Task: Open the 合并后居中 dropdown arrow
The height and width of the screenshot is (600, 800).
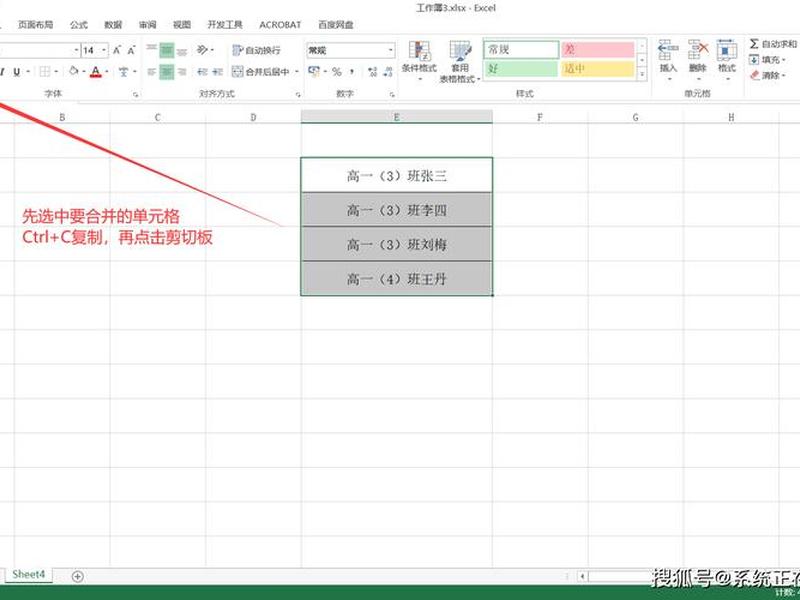Action: point(296,71)
